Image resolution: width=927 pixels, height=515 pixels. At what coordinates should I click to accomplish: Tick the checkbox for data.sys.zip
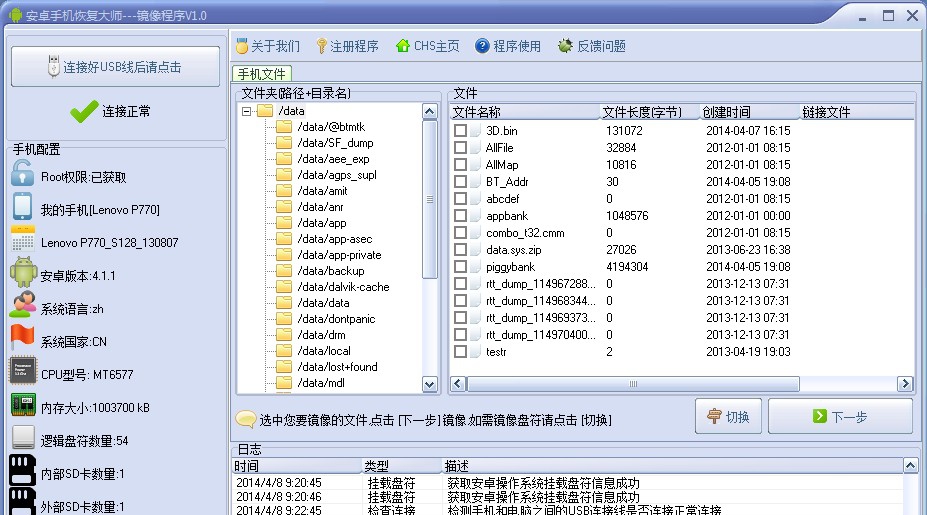point(460,249)
